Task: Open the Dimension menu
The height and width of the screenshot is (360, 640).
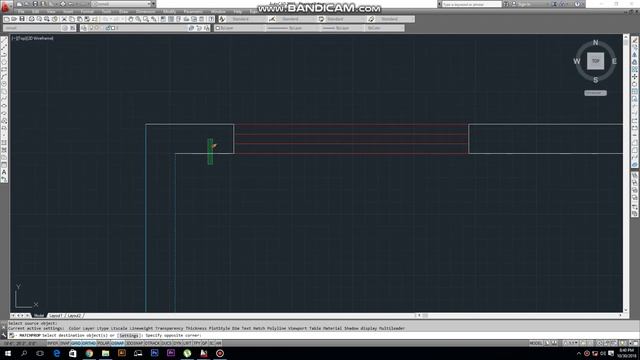Action: 145,11
